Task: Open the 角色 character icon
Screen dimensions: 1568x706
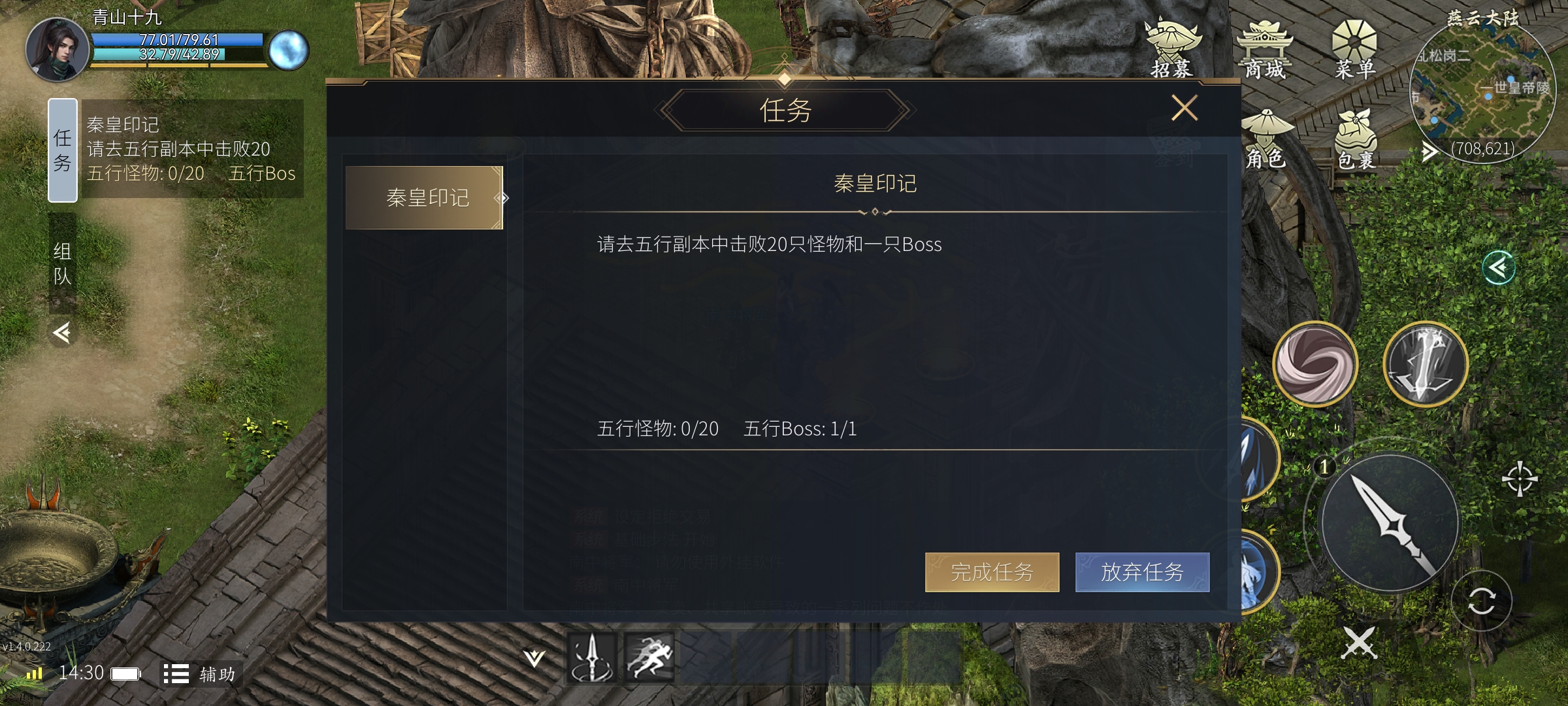Action: click(x=1266, y=140)
